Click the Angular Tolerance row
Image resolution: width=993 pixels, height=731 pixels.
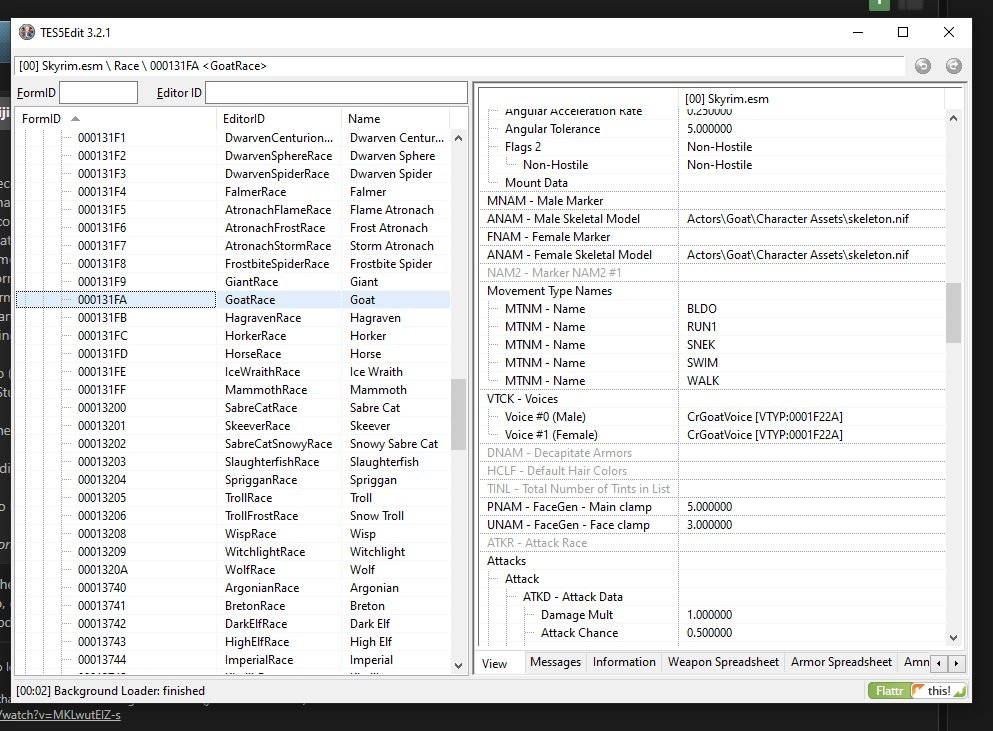coord(712,129)
